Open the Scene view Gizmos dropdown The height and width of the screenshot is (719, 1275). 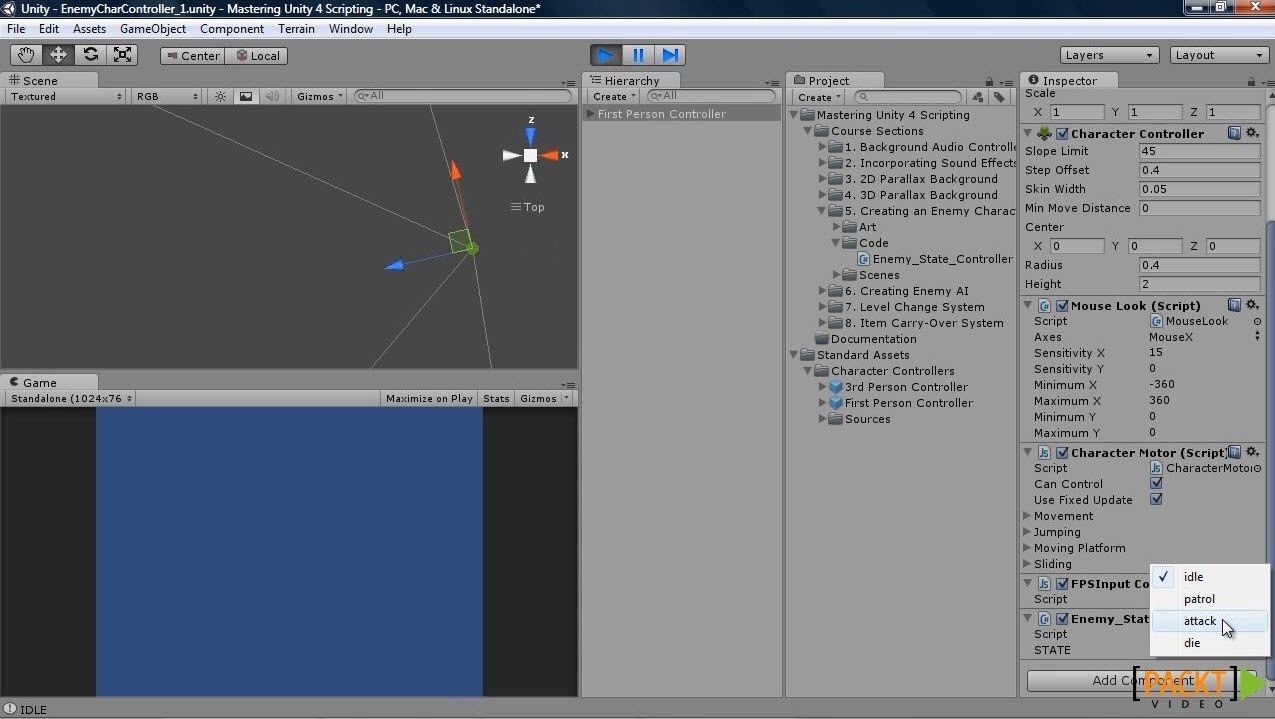320,96
